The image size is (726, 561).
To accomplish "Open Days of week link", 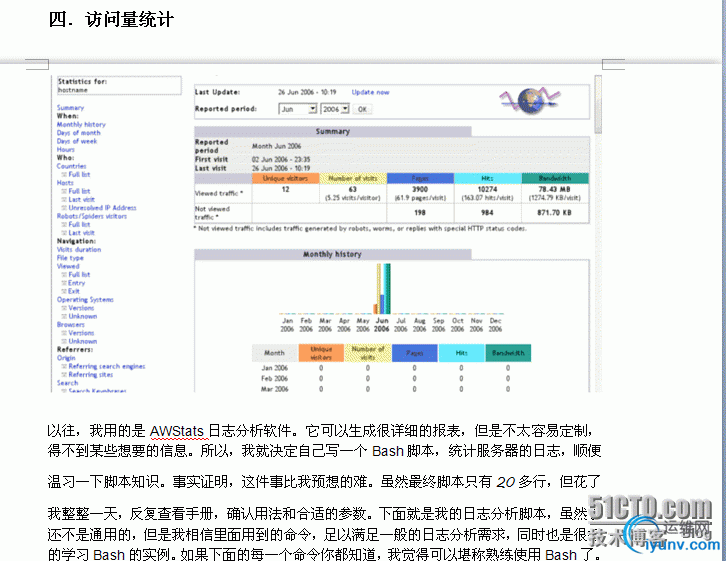I will [x=77, y=141].
